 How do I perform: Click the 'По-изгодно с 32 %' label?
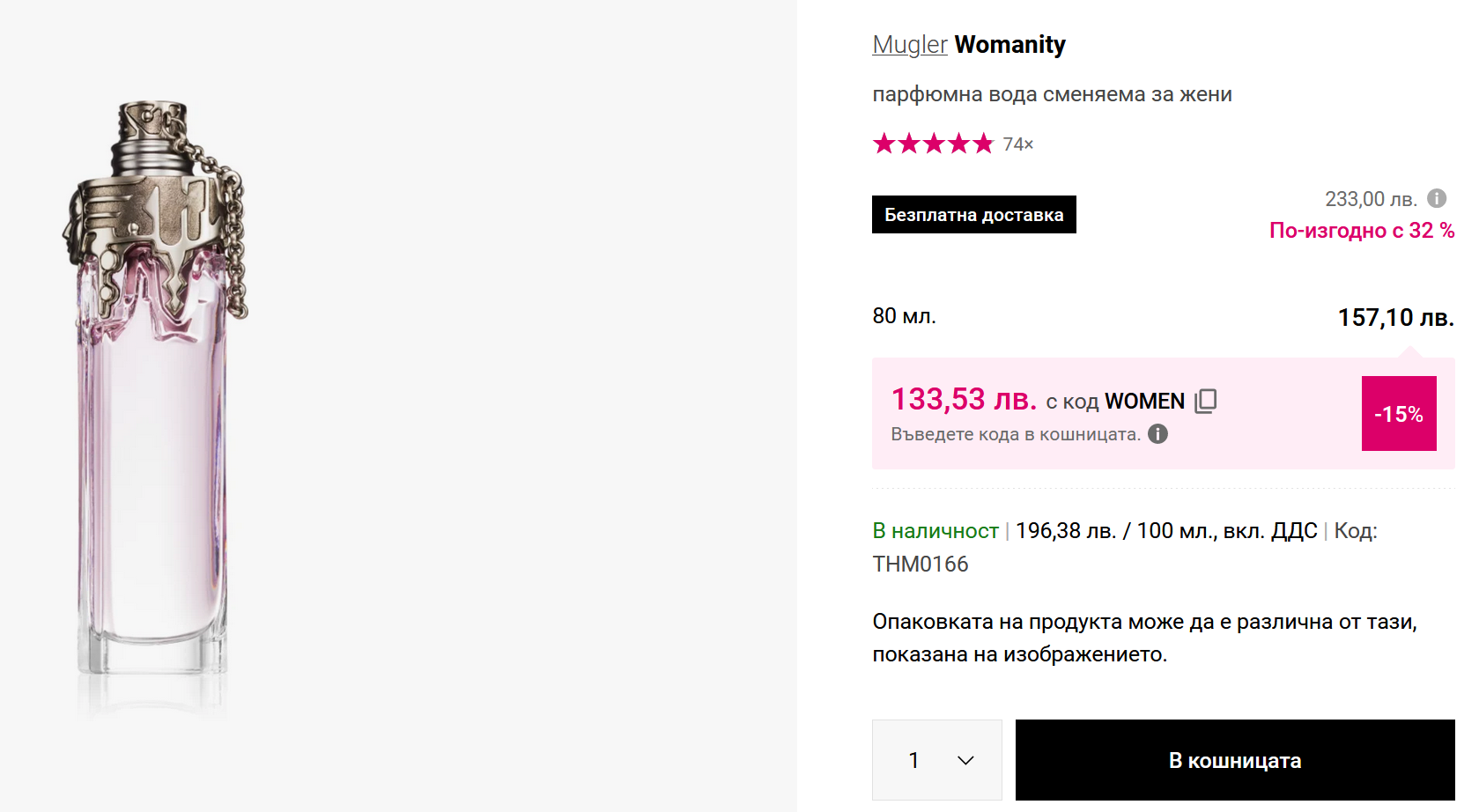(1361, 231)
